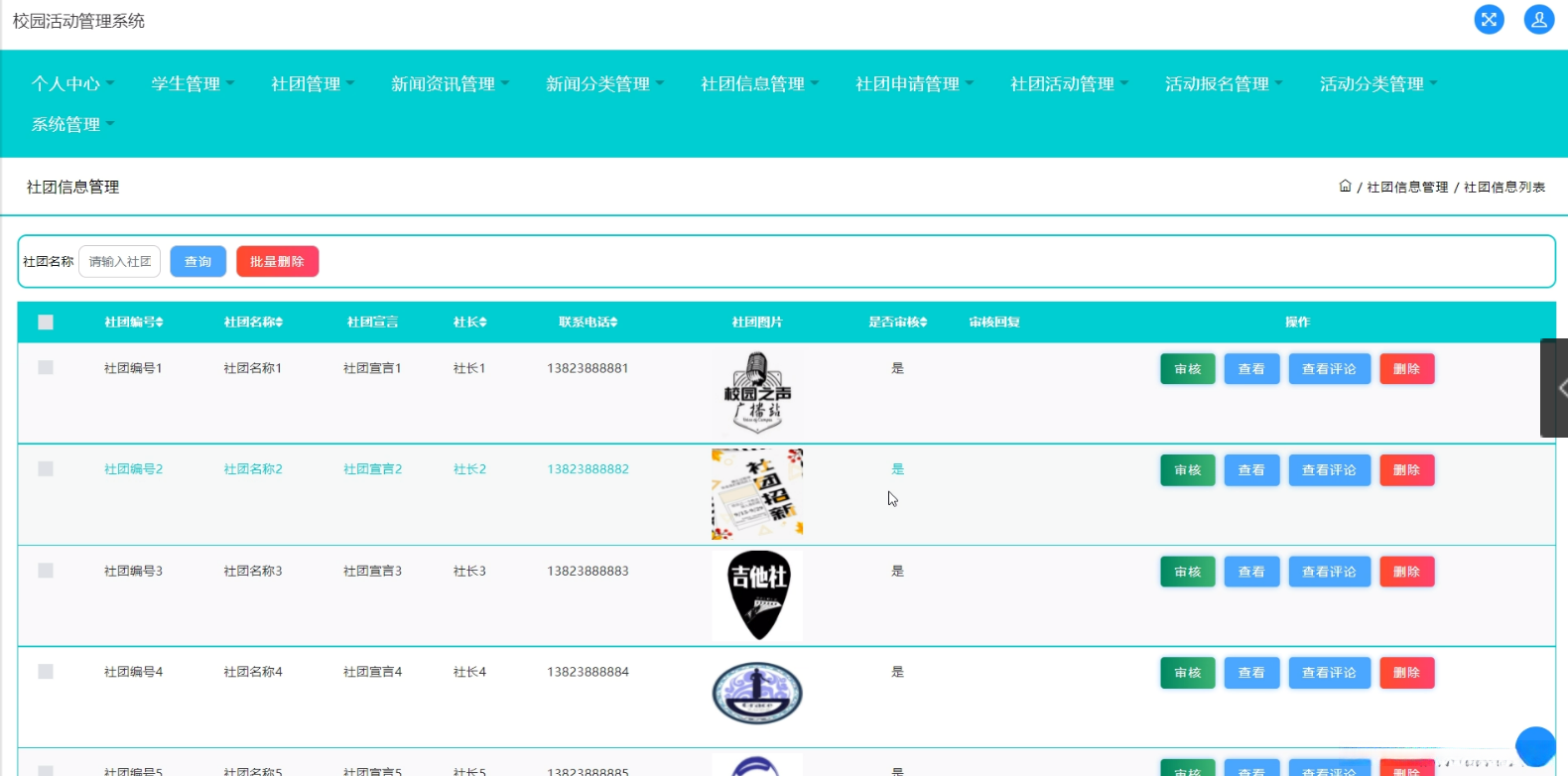Tick the select-all header checkbox
1568x776 pixels.
[x=46, y=323]
